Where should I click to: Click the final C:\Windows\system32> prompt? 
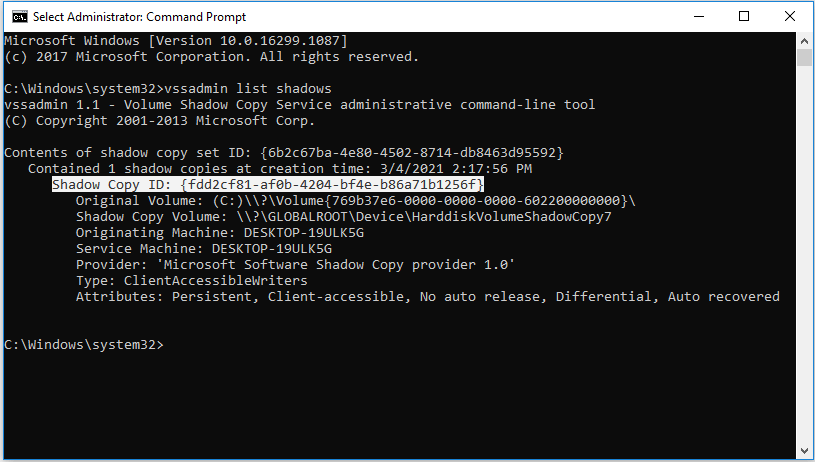pos(84,345)
